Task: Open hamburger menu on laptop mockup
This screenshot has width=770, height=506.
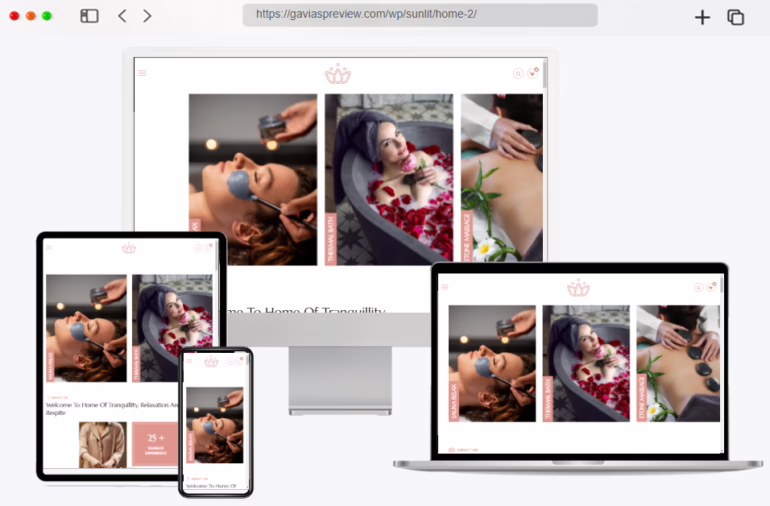Action: 444,287
